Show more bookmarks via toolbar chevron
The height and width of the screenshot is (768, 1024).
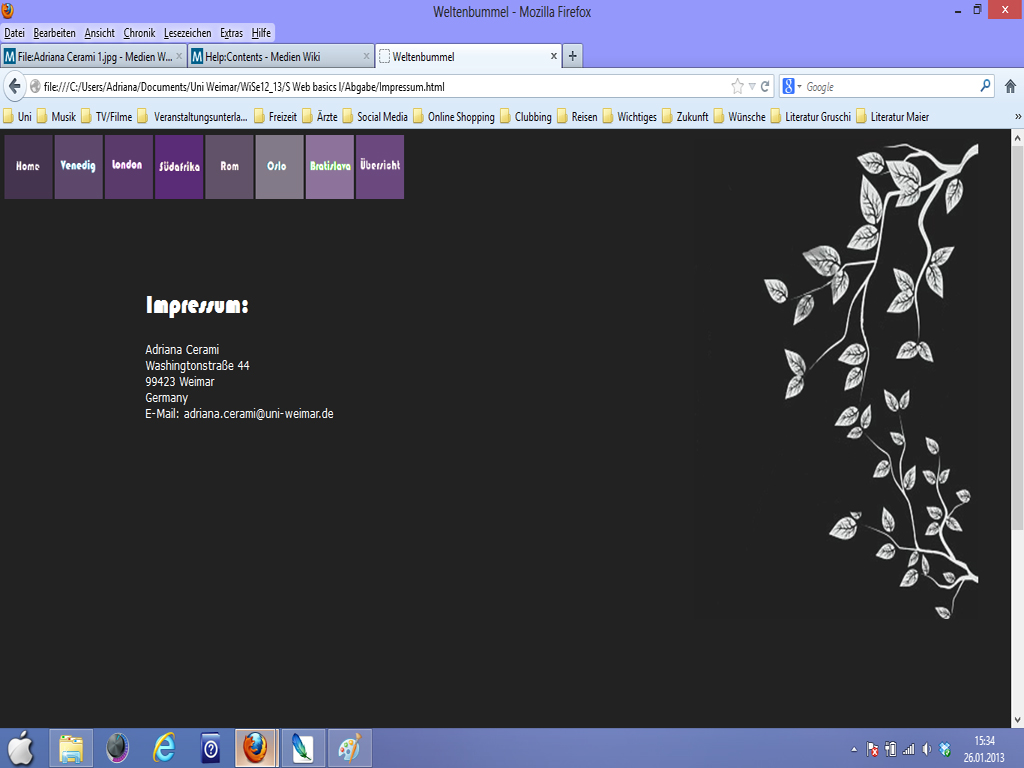[x=1017, y=116]
